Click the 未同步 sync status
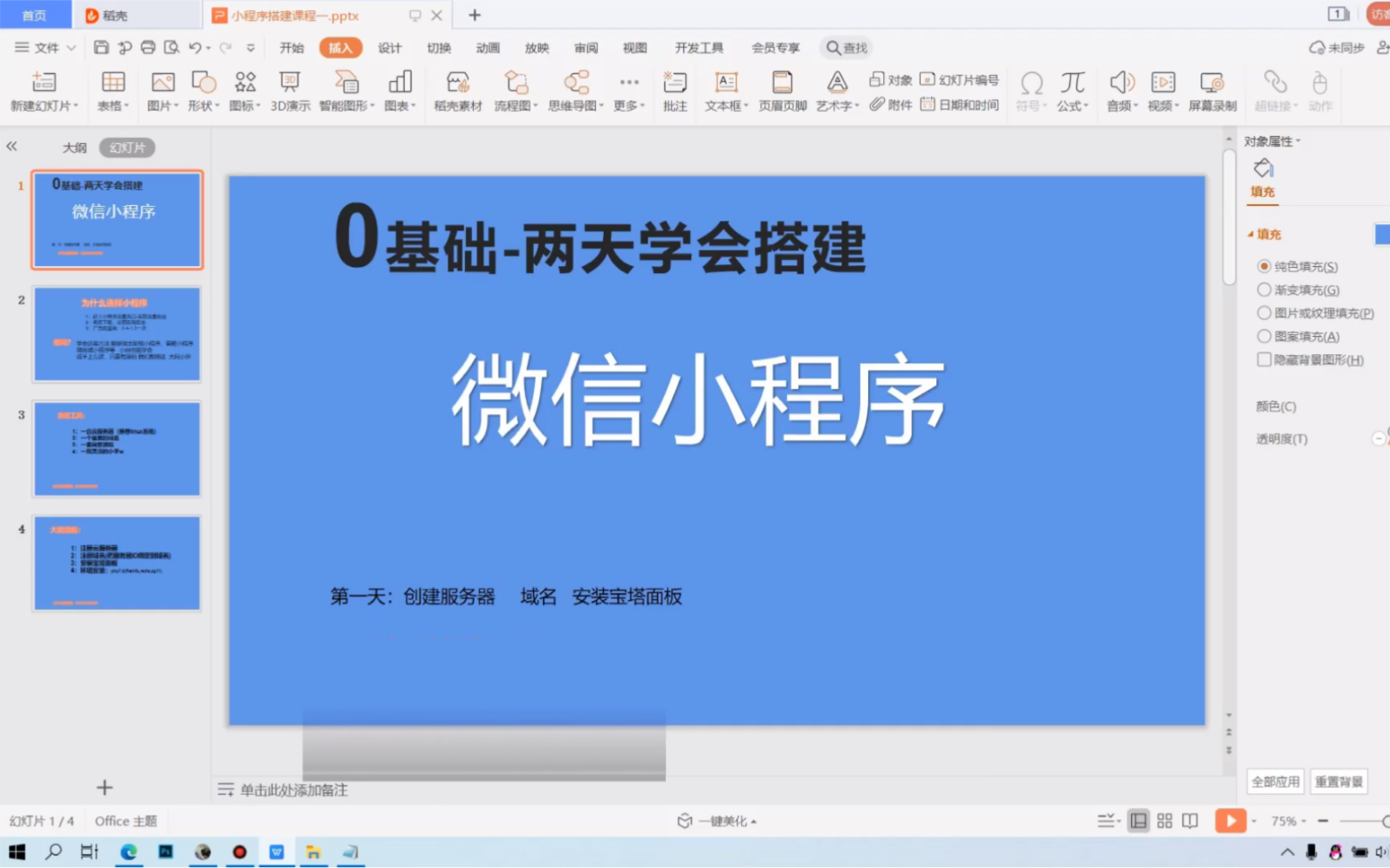Screen dimensions: 1390x868 (x=1337, y=47)
